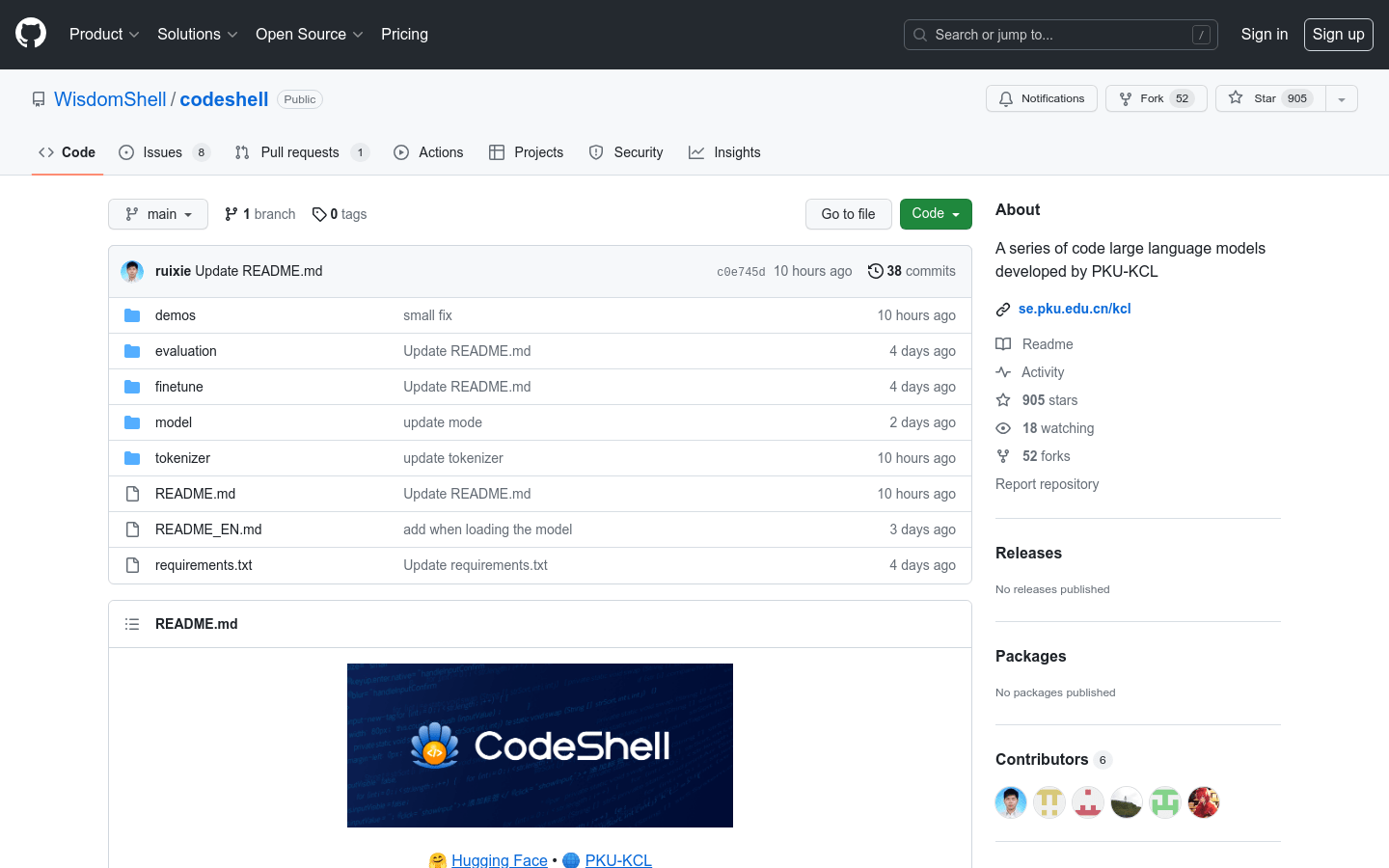The height and width of the screenshot is (868, 1389).
Task: Click the notifications bell icon
Action: tap(1006, 97)
